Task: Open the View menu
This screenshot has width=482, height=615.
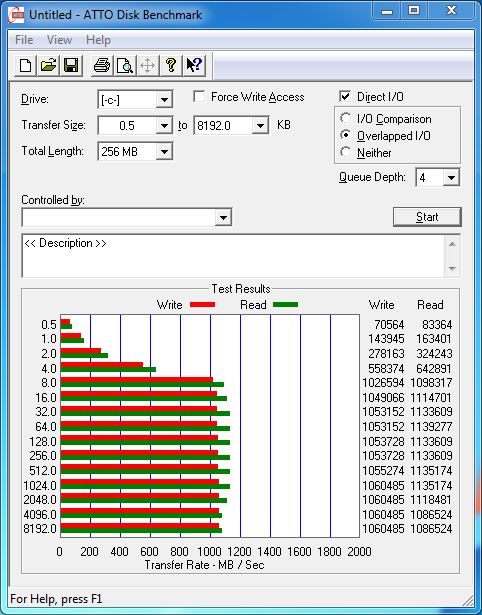Action: (x=60, y=40)
